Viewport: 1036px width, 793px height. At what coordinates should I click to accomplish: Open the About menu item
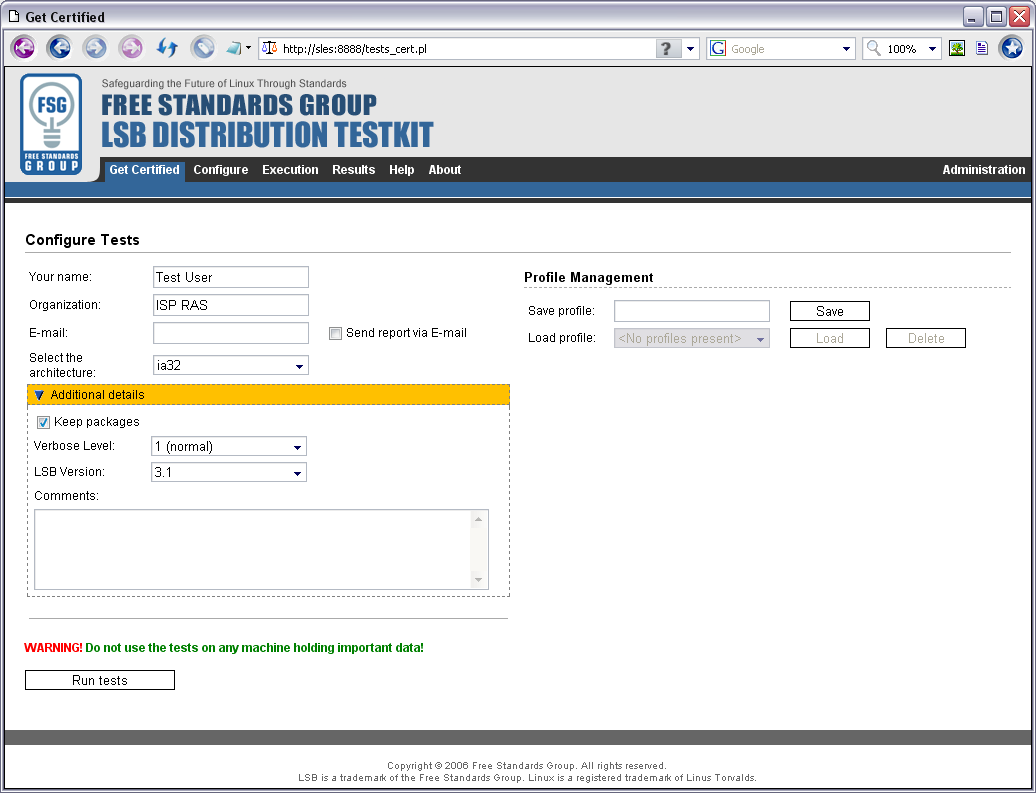[445, 170]
